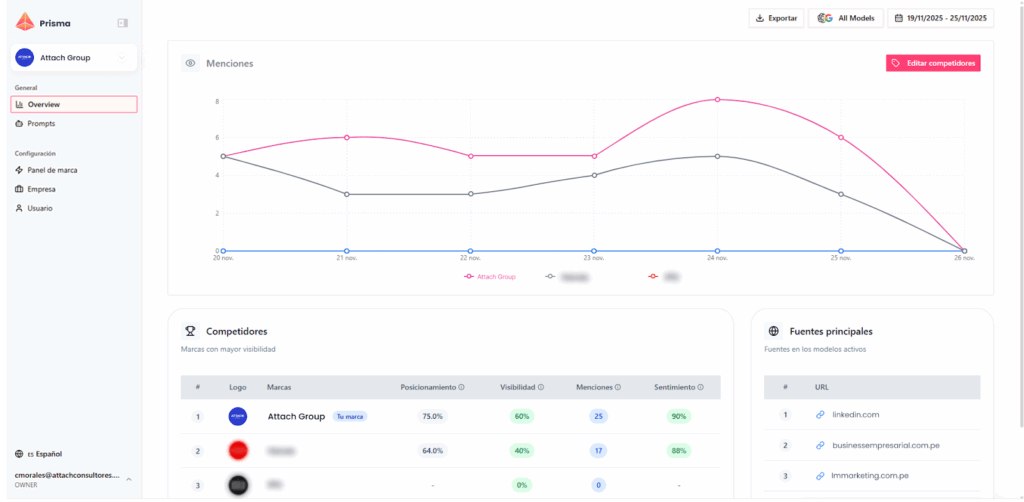1024x502 pixels.
Task: Click the Editar competidores button
Action: click(x=933, y=63)
